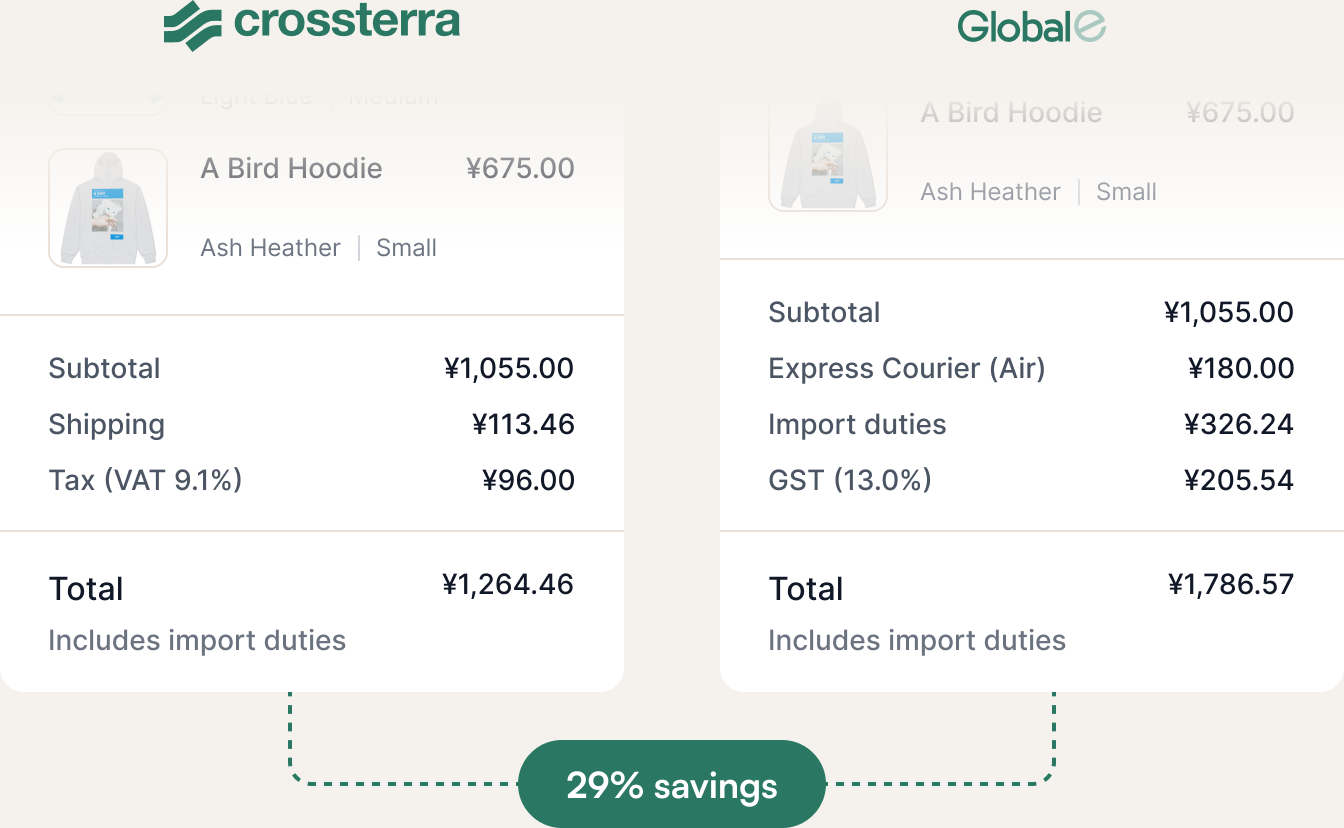Click A Bird Hoodie title in Crossterra cart
Image resolution: width=1344 pixels, height=828 pixels.
coord(291,168)
